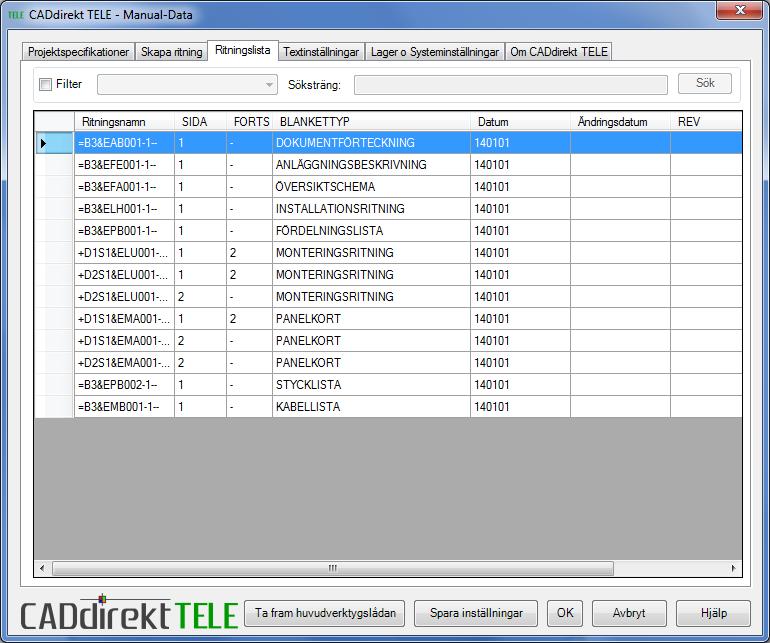770x643 pixels.
Task: Select cell =B3&EPB002-1--
Action: [124, 385]
